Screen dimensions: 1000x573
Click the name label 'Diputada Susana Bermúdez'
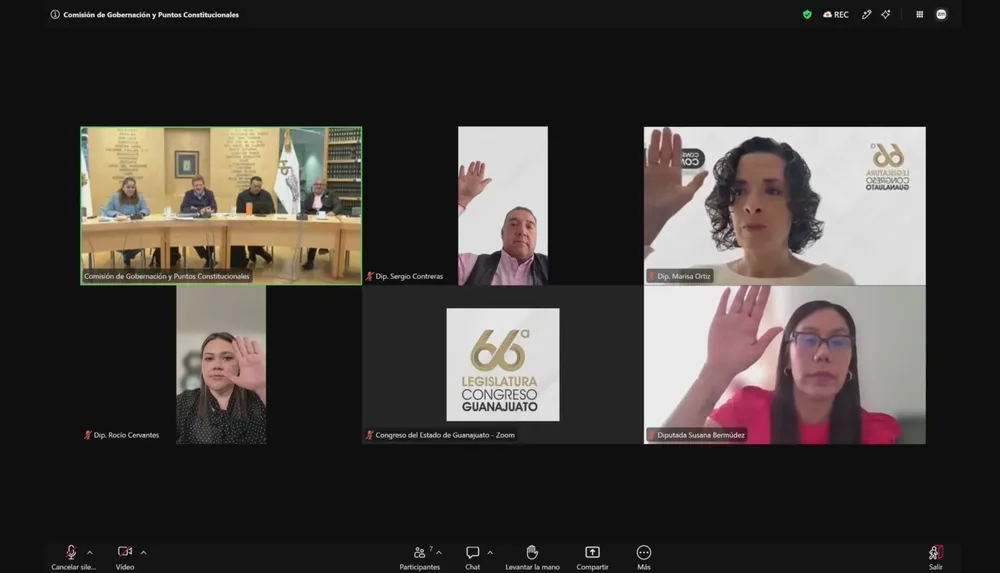click(x=701, y=435)
